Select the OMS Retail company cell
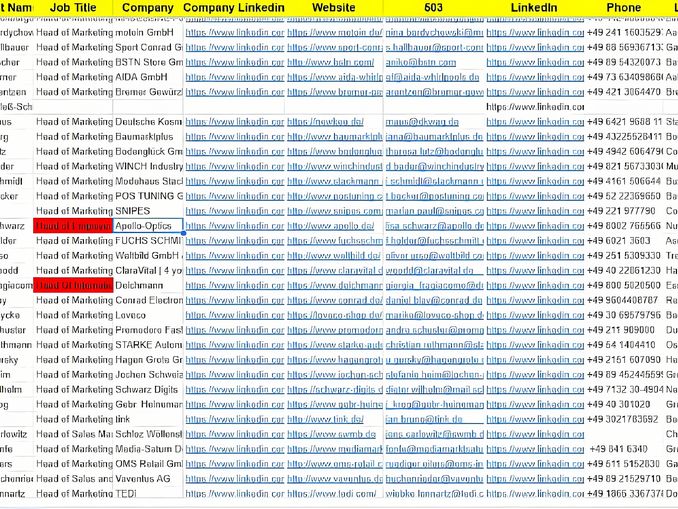Screen dimensions: 678x509 click(x=148, y=464)
